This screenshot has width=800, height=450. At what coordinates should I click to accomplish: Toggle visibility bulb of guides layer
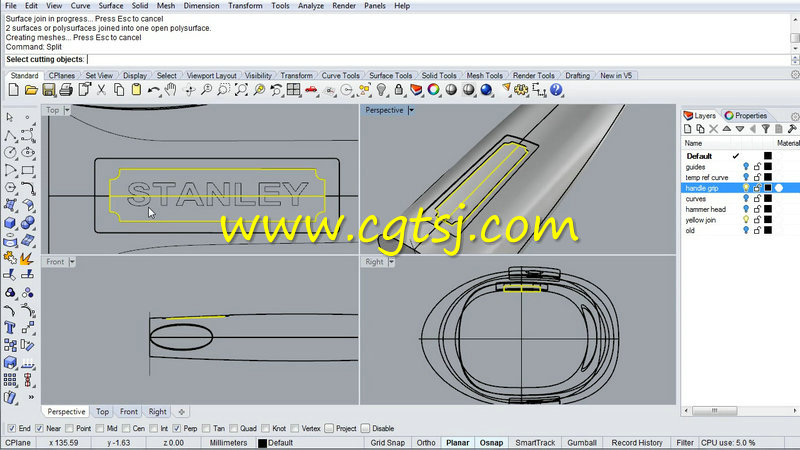pos(746,167)
